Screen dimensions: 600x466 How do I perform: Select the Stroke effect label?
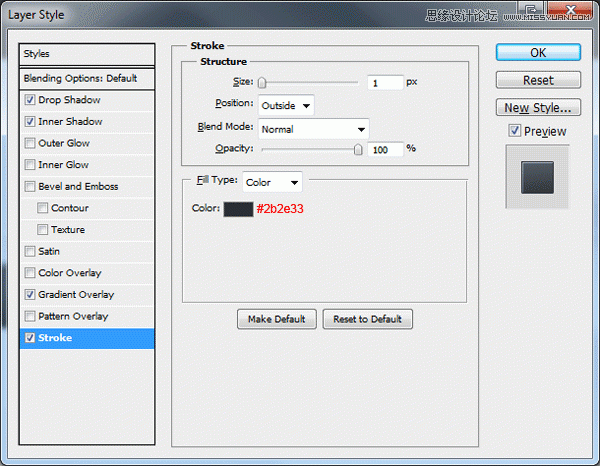pos(55,338)
